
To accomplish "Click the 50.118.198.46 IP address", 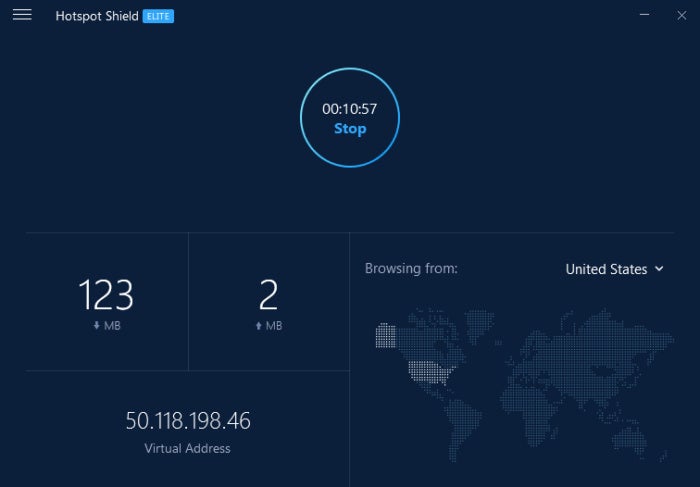I will click(x=188, y=421).
